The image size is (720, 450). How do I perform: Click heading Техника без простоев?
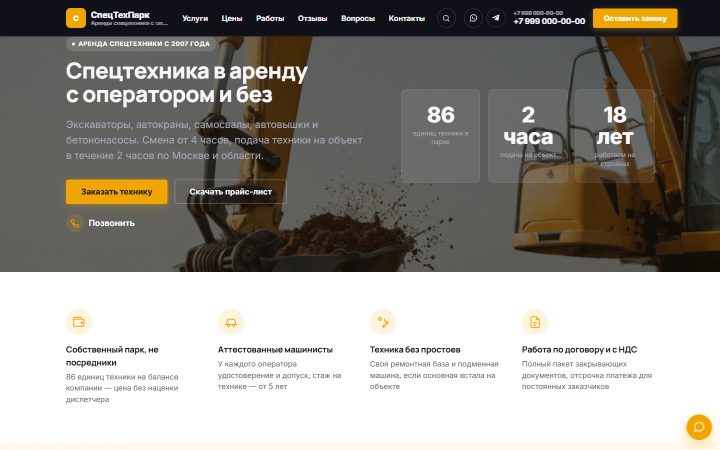[415, 349]
